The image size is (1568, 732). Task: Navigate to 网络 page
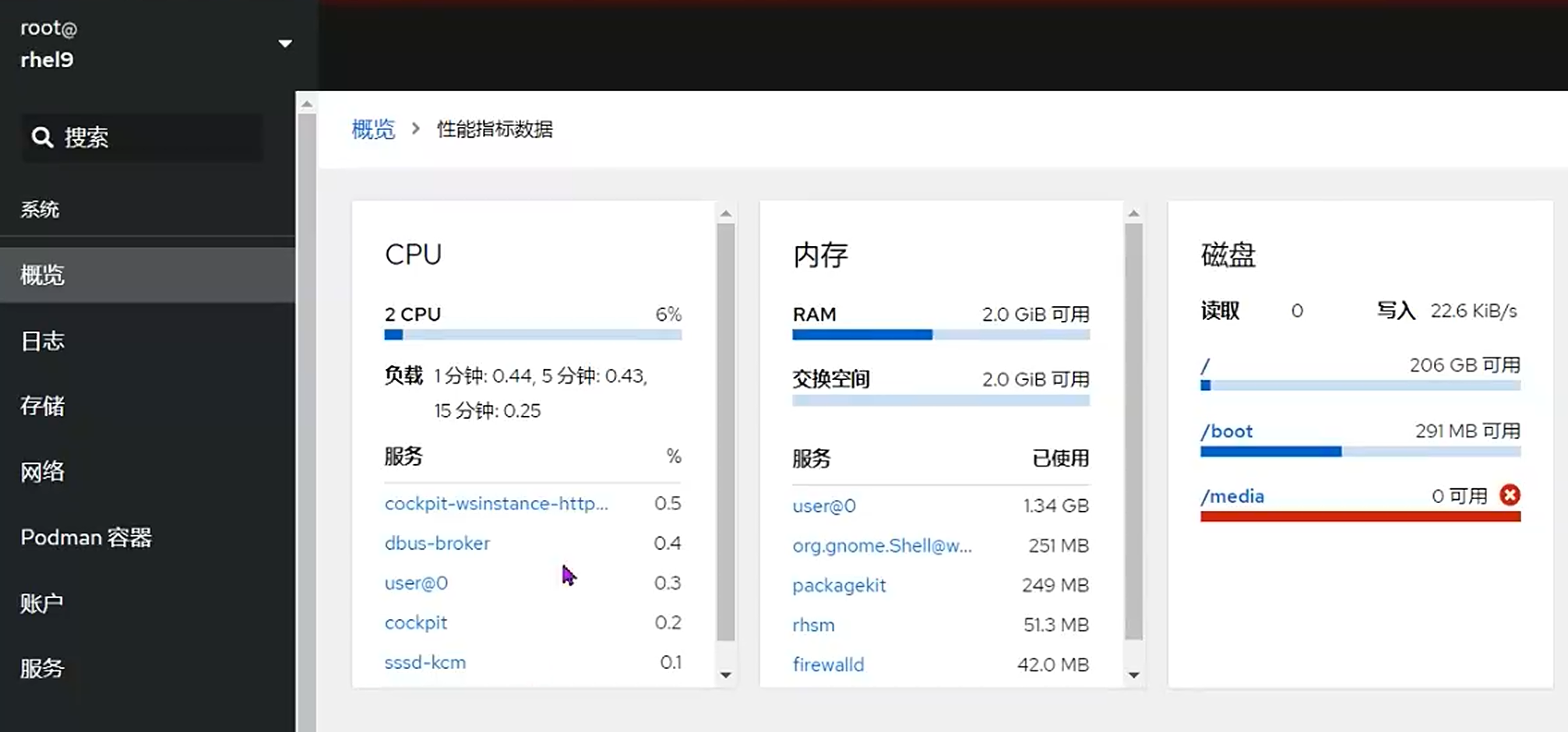(43, 472)
